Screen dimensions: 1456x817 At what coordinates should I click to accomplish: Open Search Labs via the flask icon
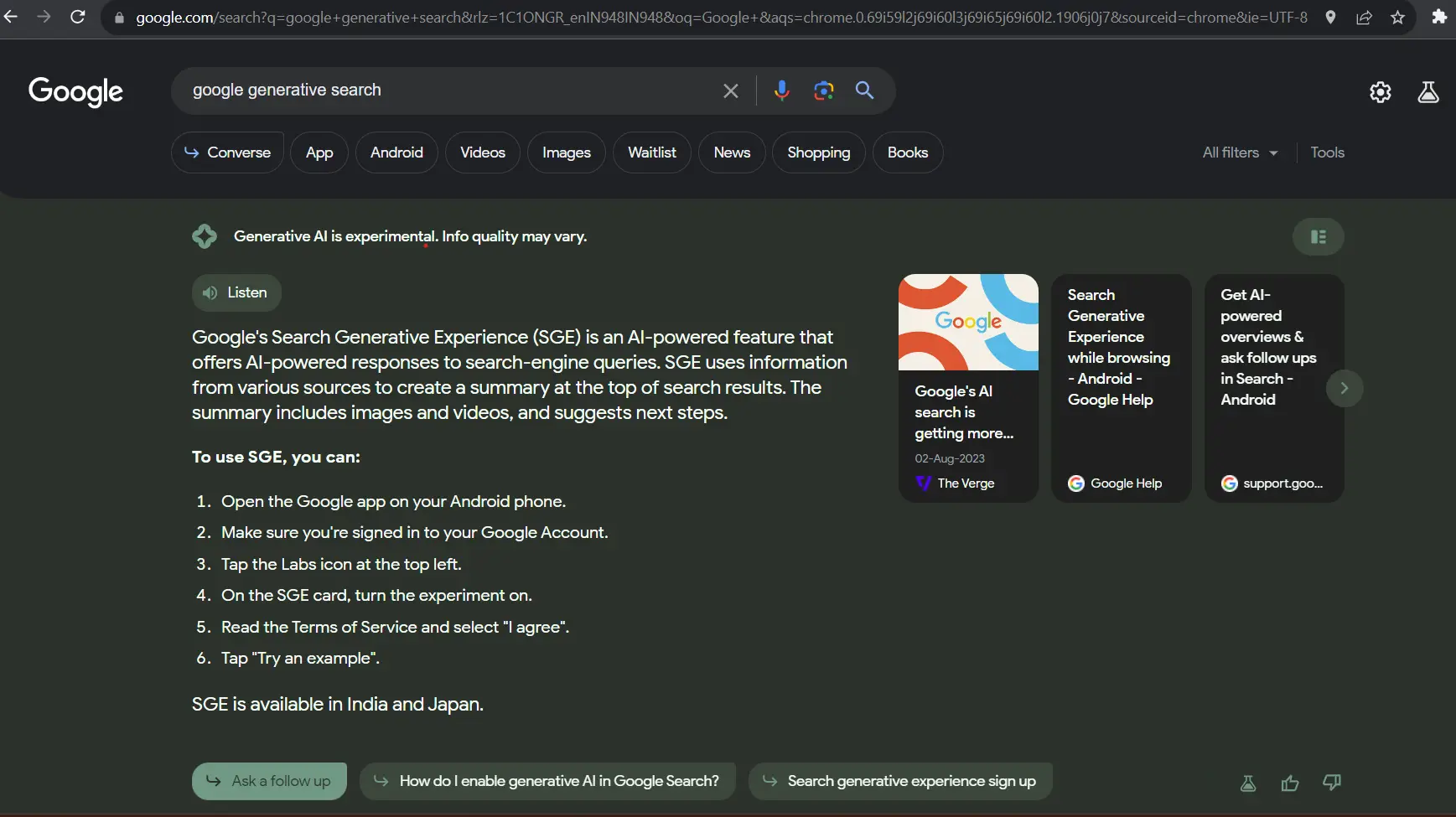pyautogui.click(x=1428, y=92)
